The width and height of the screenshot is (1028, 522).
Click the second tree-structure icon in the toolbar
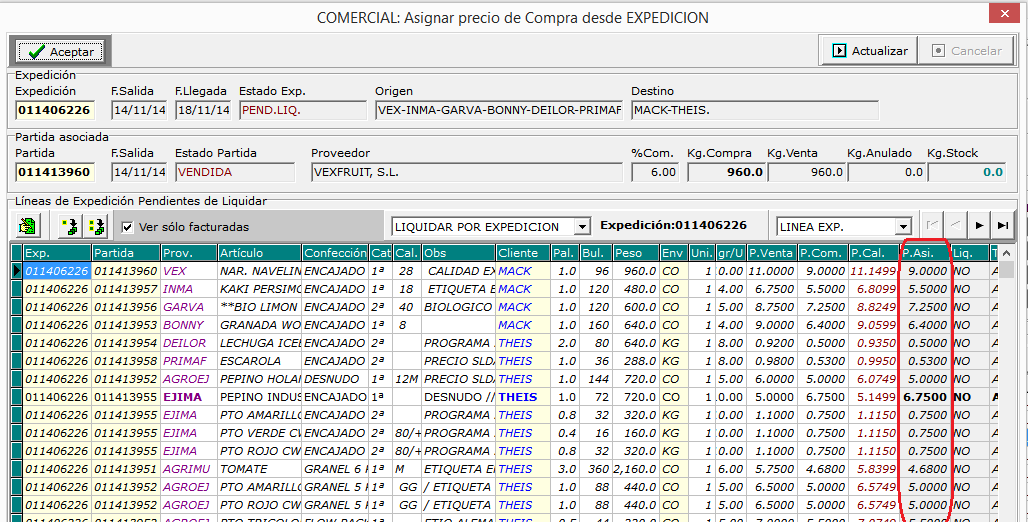96,226
